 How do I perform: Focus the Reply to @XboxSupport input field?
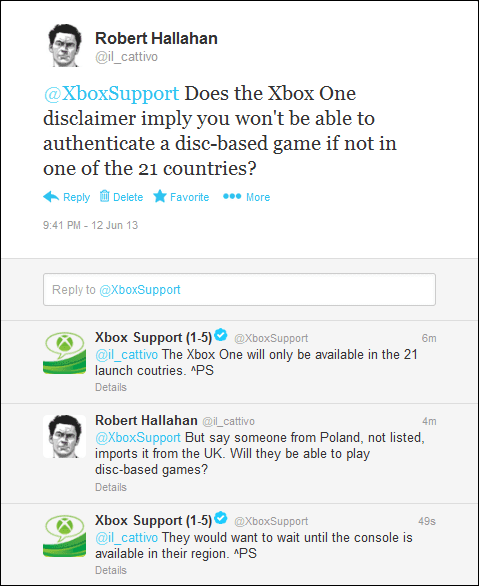click(239, 290)
